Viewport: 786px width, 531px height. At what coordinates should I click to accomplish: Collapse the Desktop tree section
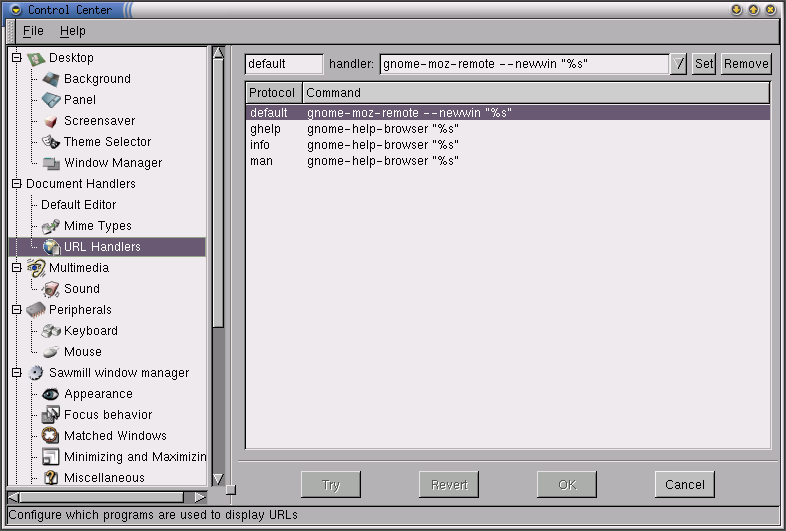click(16, 58)
